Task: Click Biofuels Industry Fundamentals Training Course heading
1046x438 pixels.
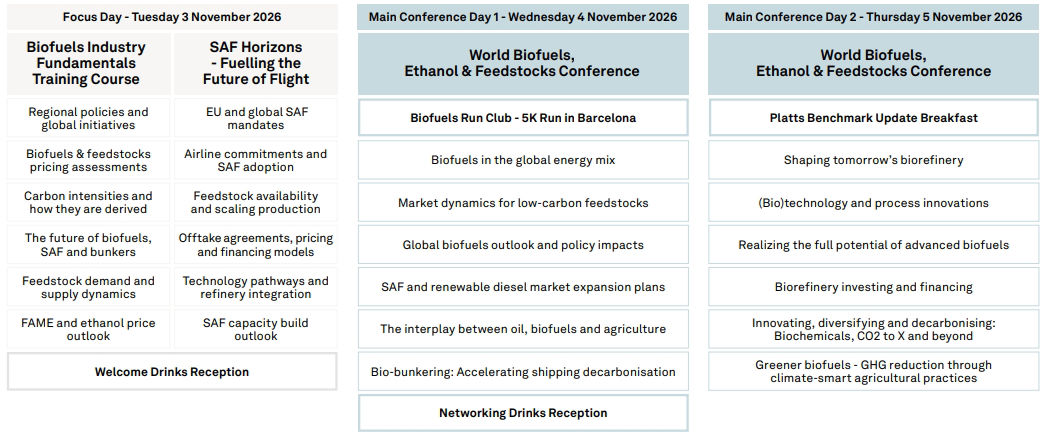Action: [87, 63]
